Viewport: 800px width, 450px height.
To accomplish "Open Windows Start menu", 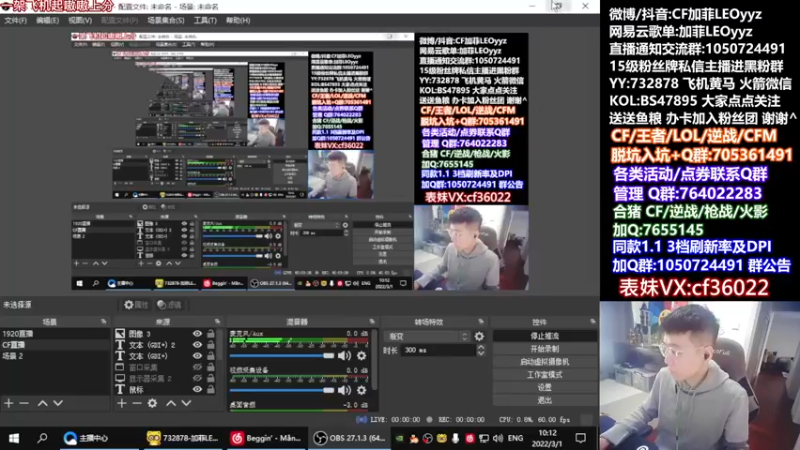I will (x=14, y=438).
